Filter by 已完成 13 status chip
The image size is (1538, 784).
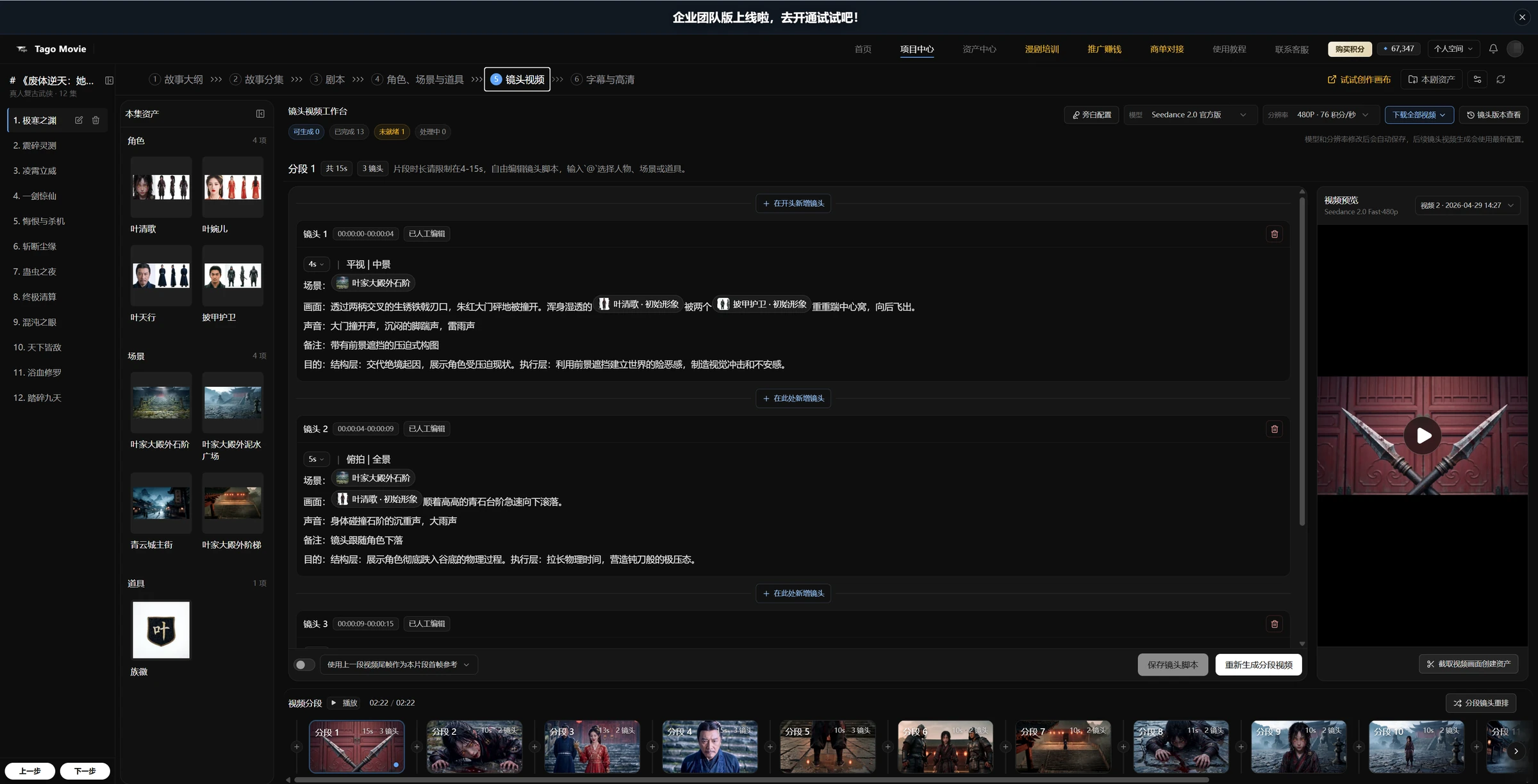pyautogui.click(x=349, y=132)
